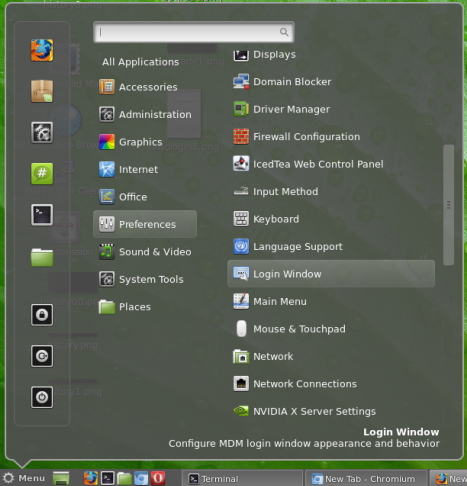Open the green XChat hash icon

point(42,173)
